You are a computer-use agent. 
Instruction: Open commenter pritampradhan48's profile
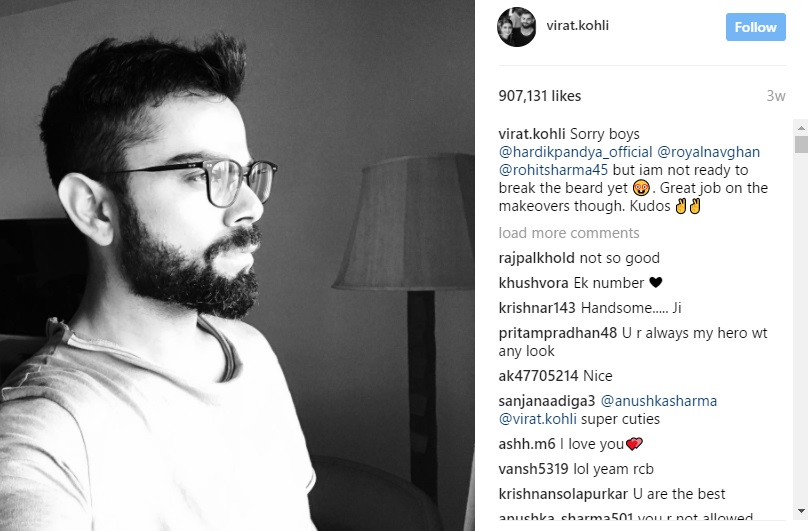coord(558,333)
